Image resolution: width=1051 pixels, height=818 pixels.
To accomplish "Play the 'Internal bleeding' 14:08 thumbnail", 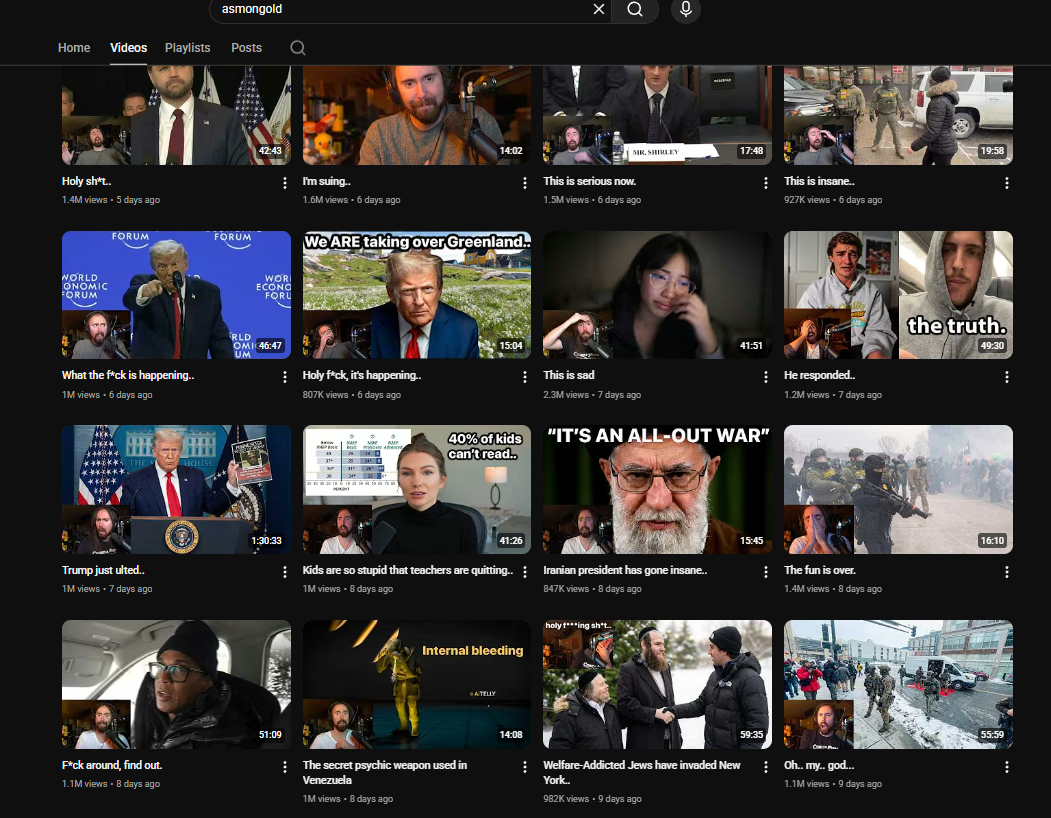I will [416, 684].
